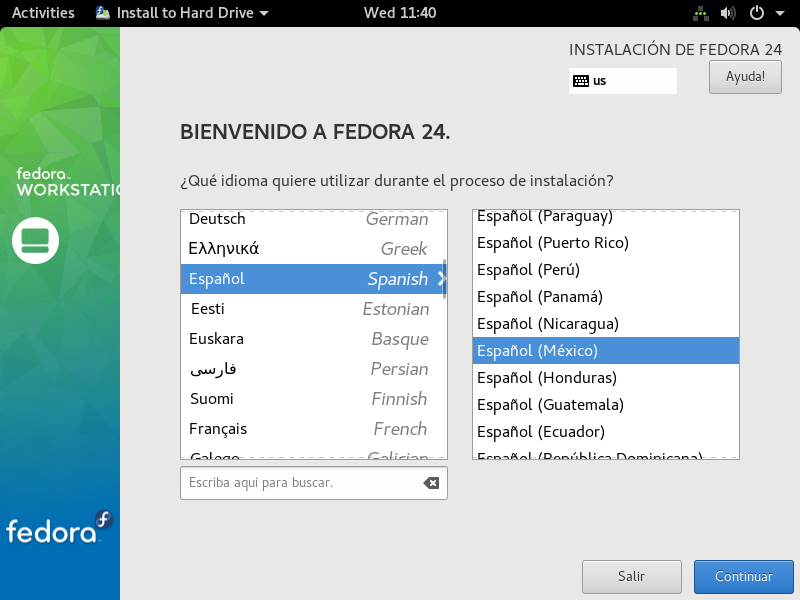This screenshot has height=600, width=800.
Task: Open the Install to Hard Drive app menu
Action: (182, 13)
